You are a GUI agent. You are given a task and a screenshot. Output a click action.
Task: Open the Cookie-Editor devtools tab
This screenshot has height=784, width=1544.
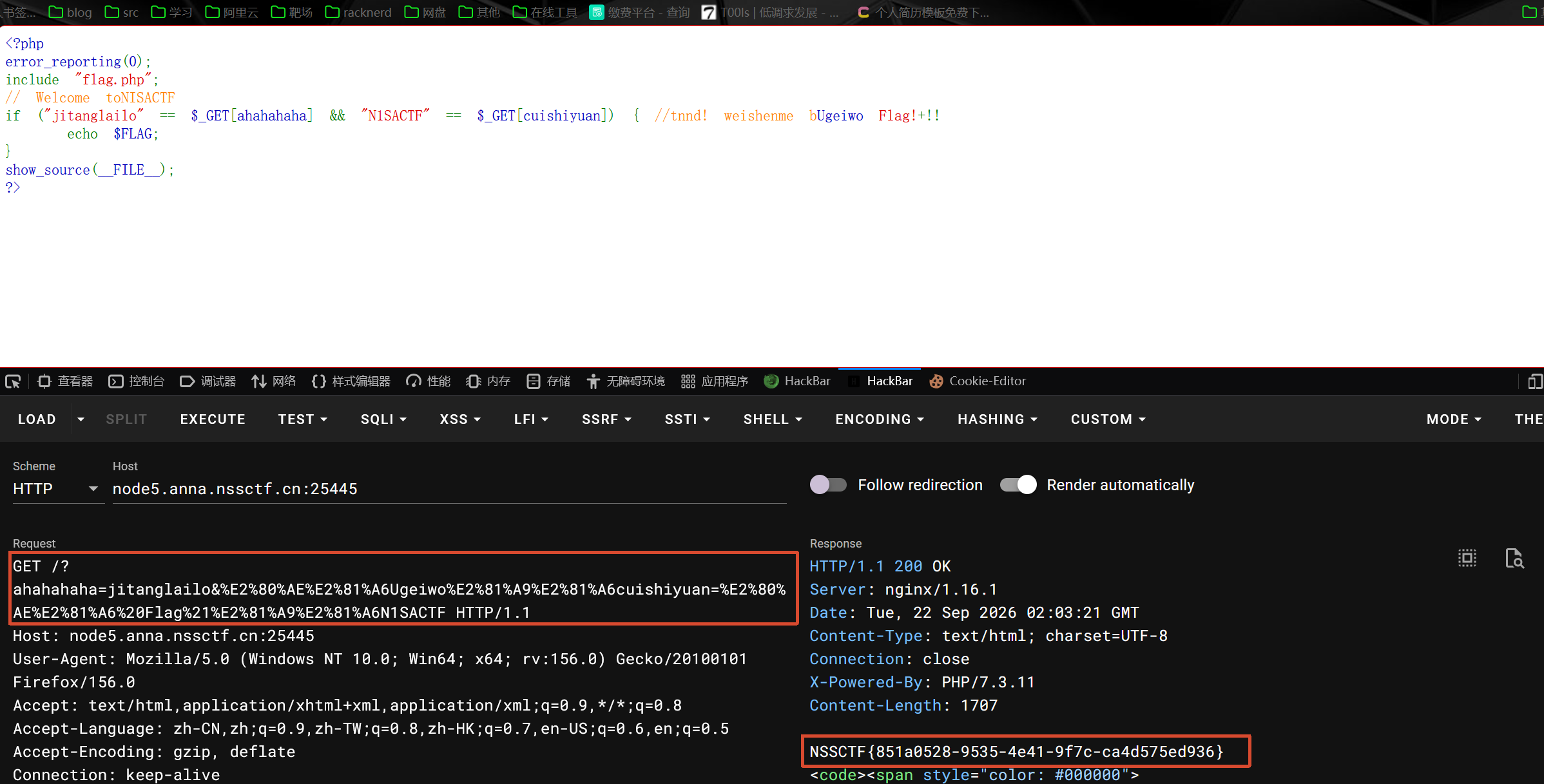coord(978,381)
